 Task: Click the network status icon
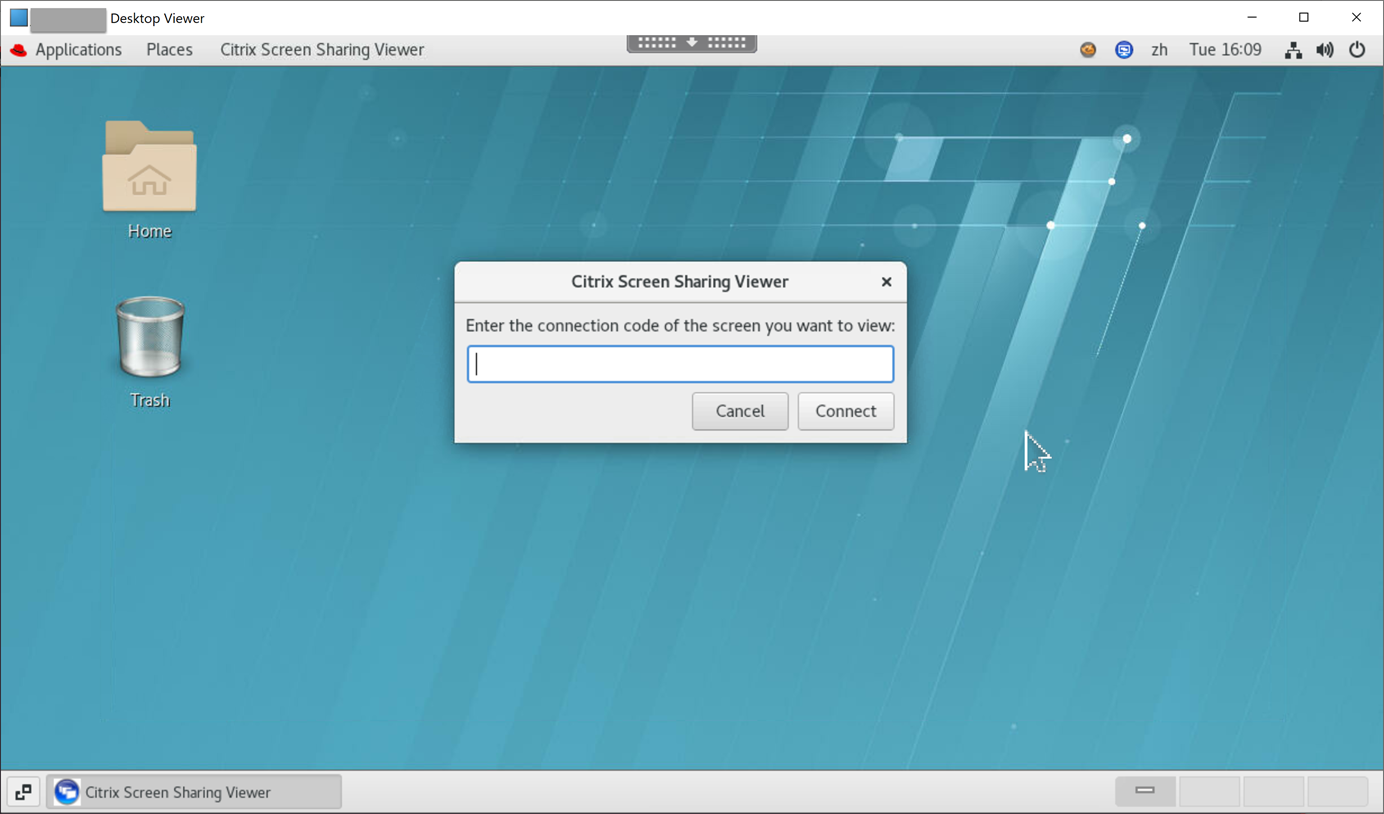(1293, 50)
